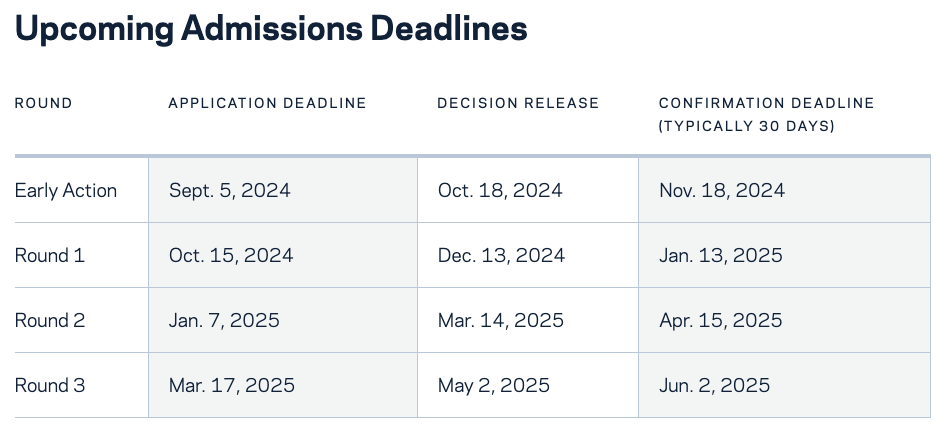The width and height of the screenshot is (946, 439).
Task: Select the Mar. 14, 2025 decision release
Action: [501, 320]
